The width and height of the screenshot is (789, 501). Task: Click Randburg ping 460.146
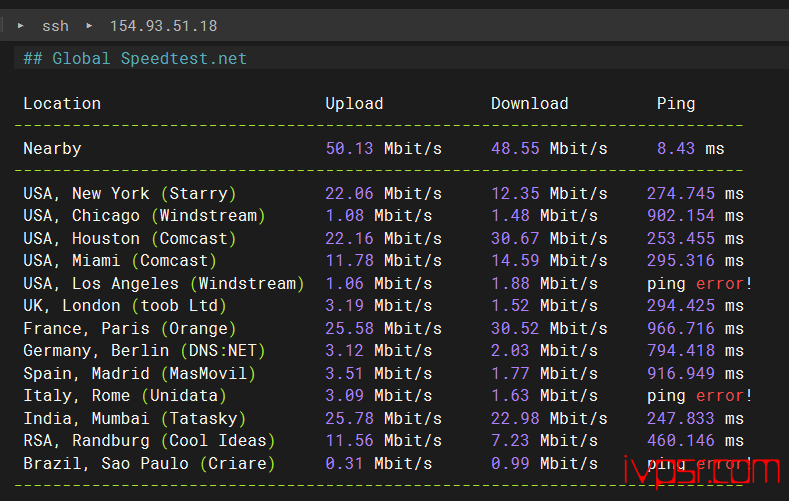(680, 441)
